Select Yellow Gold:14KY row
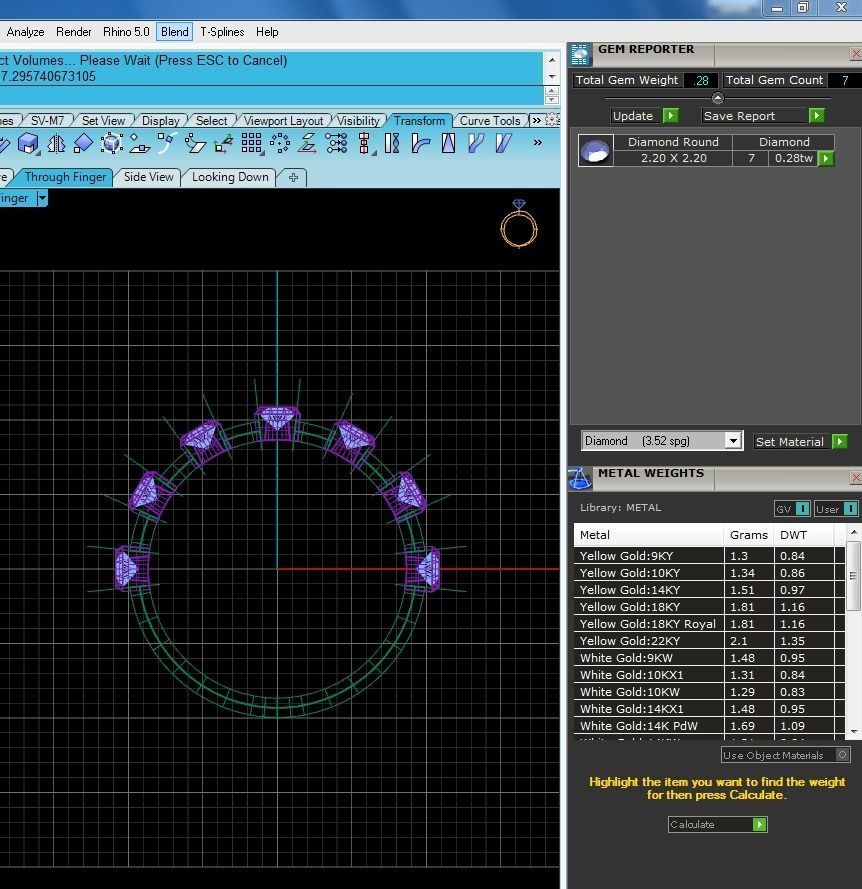Viewport: 862px width, 889px height. 709,590
